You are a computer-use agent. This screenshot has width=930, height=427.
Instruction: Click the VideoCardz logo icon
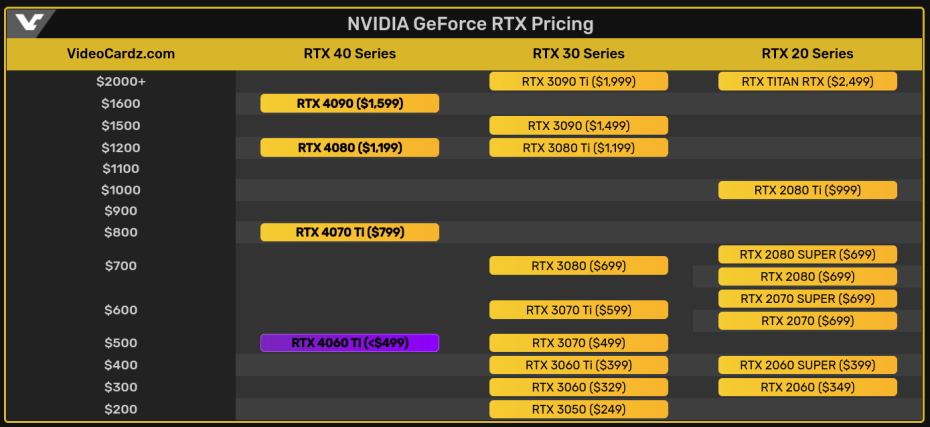[x=29, y=23]
